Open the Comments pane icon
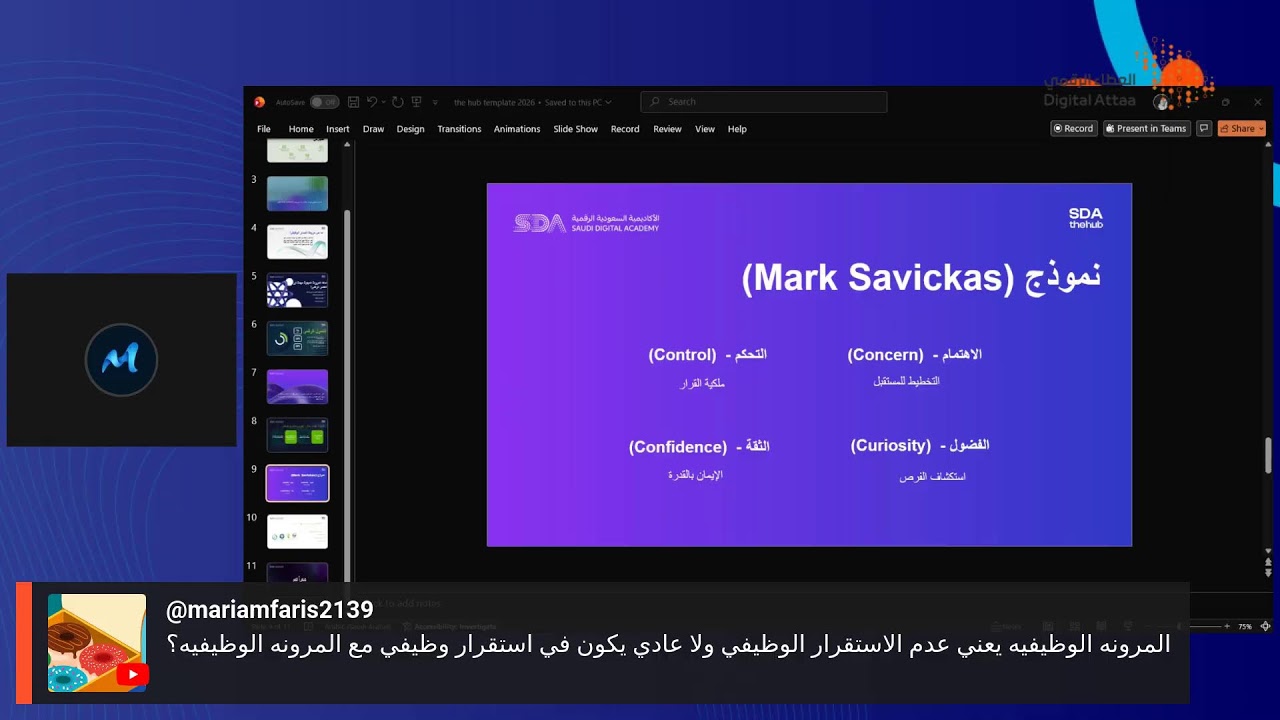Viewport: 1280px width, 720px height. (1204, 128)
